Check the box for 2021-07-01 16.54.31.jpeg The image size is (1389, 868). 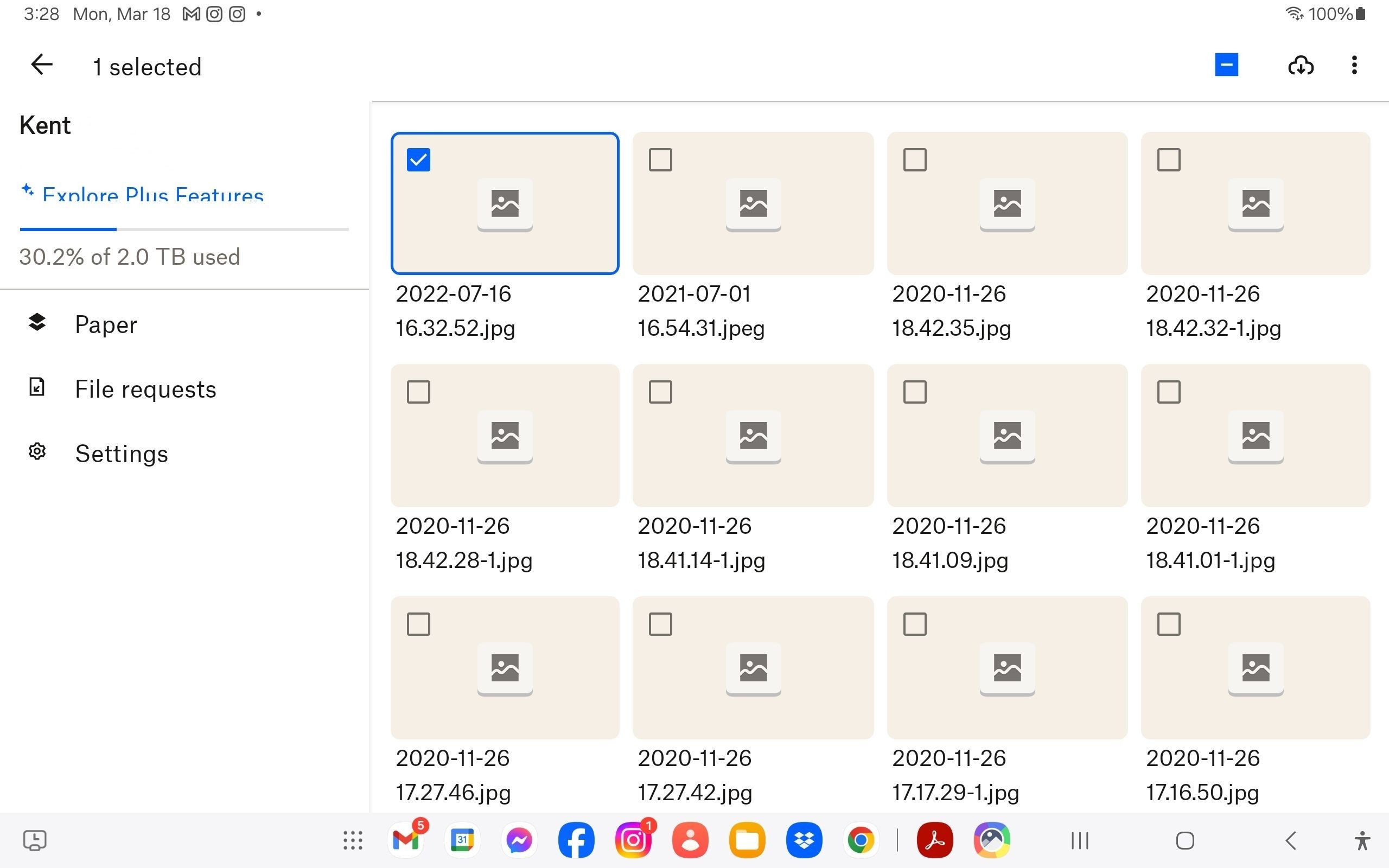[660, 159]
